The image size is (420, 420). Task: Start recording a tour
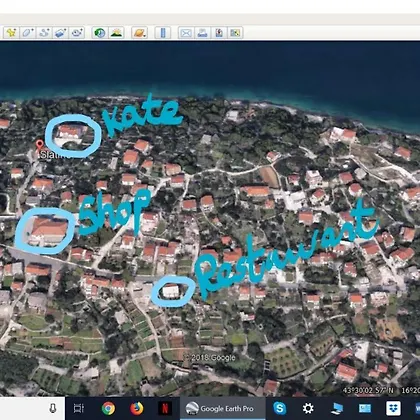(x=77, y=33)
